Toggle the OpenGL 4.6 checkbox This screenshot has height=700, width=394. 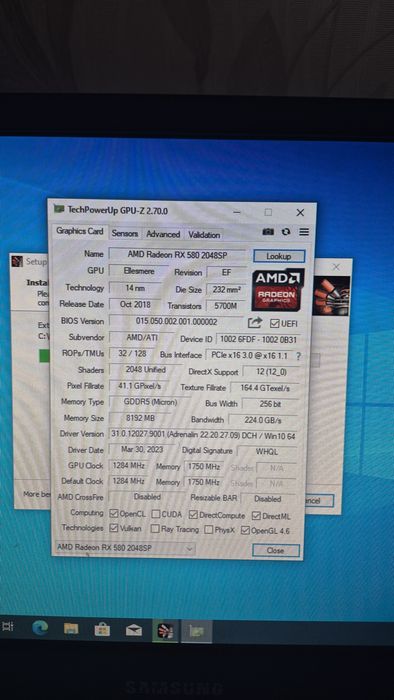click(245, 530)
